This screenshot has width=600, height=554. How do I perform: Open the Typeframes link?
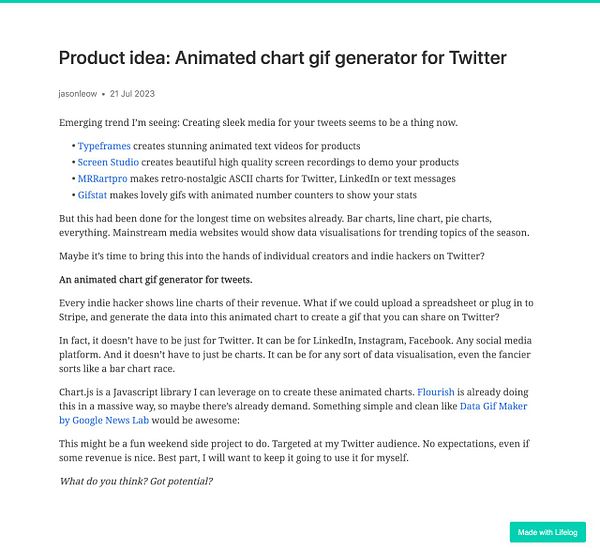(104, 146)
